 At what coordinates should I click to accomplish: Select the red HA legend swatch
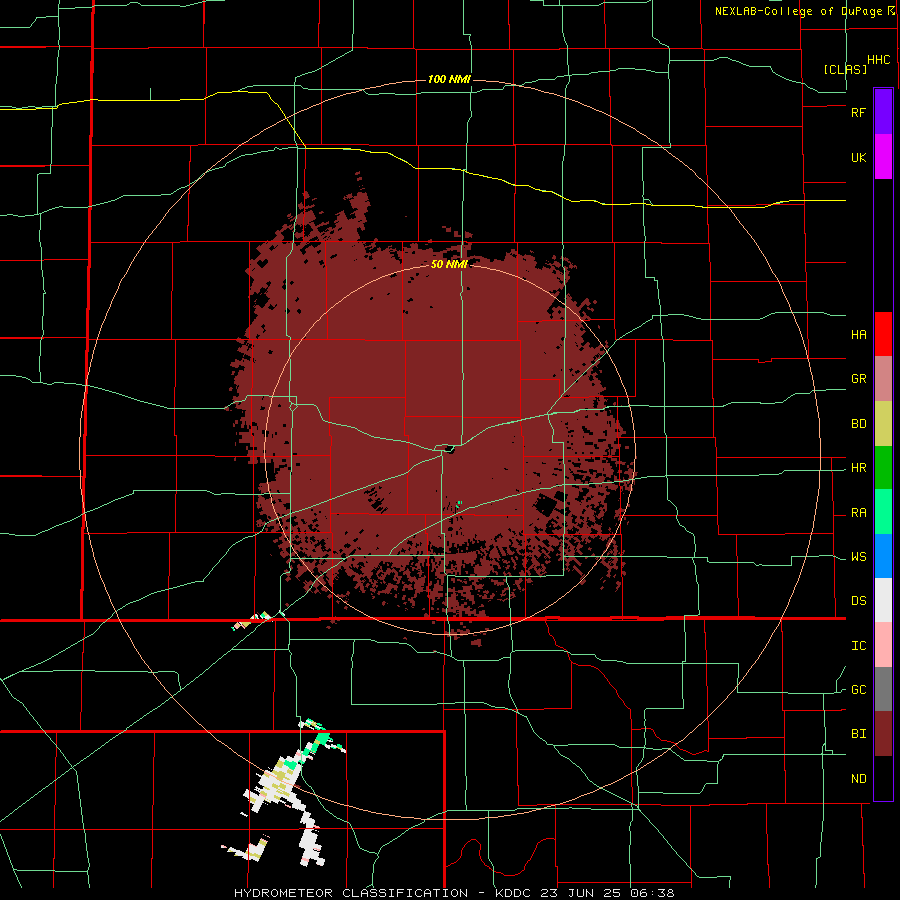[x=883, y=334]
